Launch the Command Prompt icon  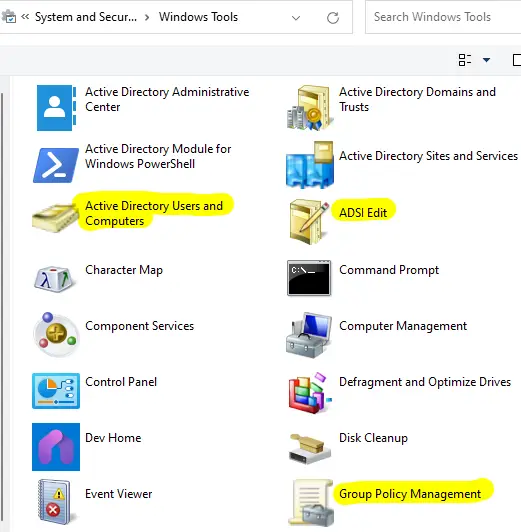pos(309,278)
